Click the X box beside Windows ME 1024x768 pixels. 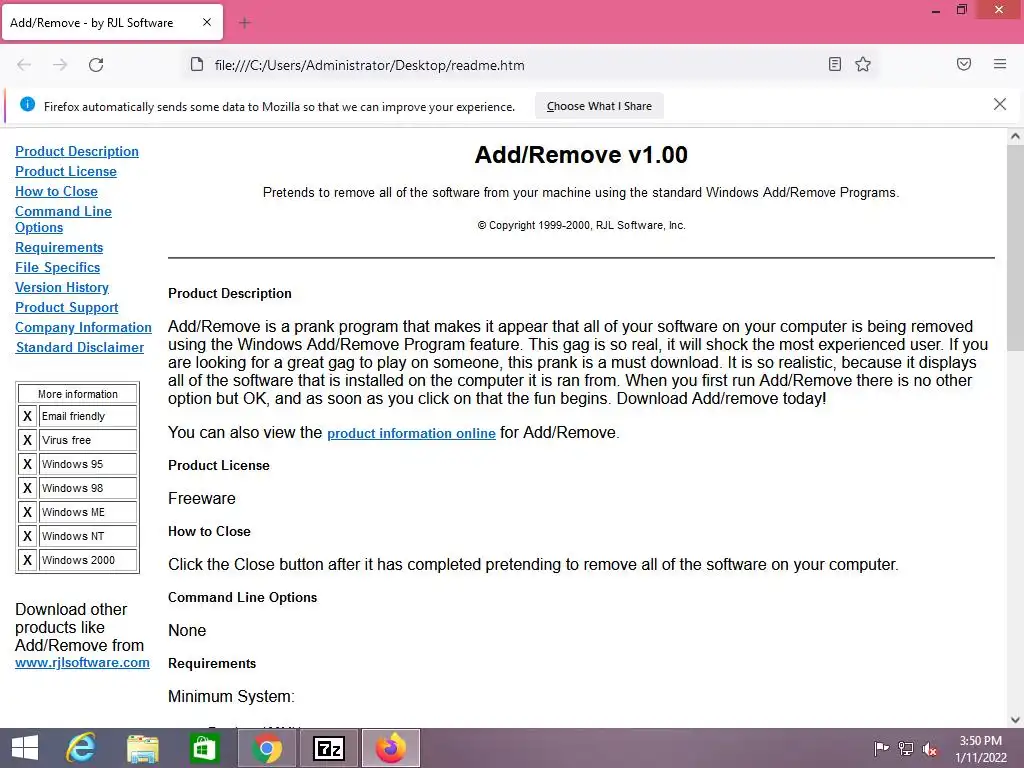(27, 512)
